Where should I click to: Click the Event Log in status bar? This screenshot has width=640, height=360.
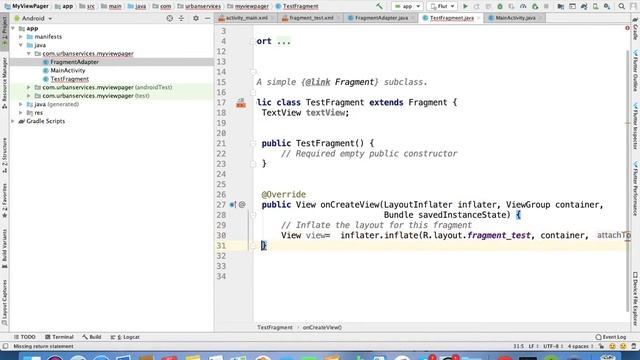point(611,337)
